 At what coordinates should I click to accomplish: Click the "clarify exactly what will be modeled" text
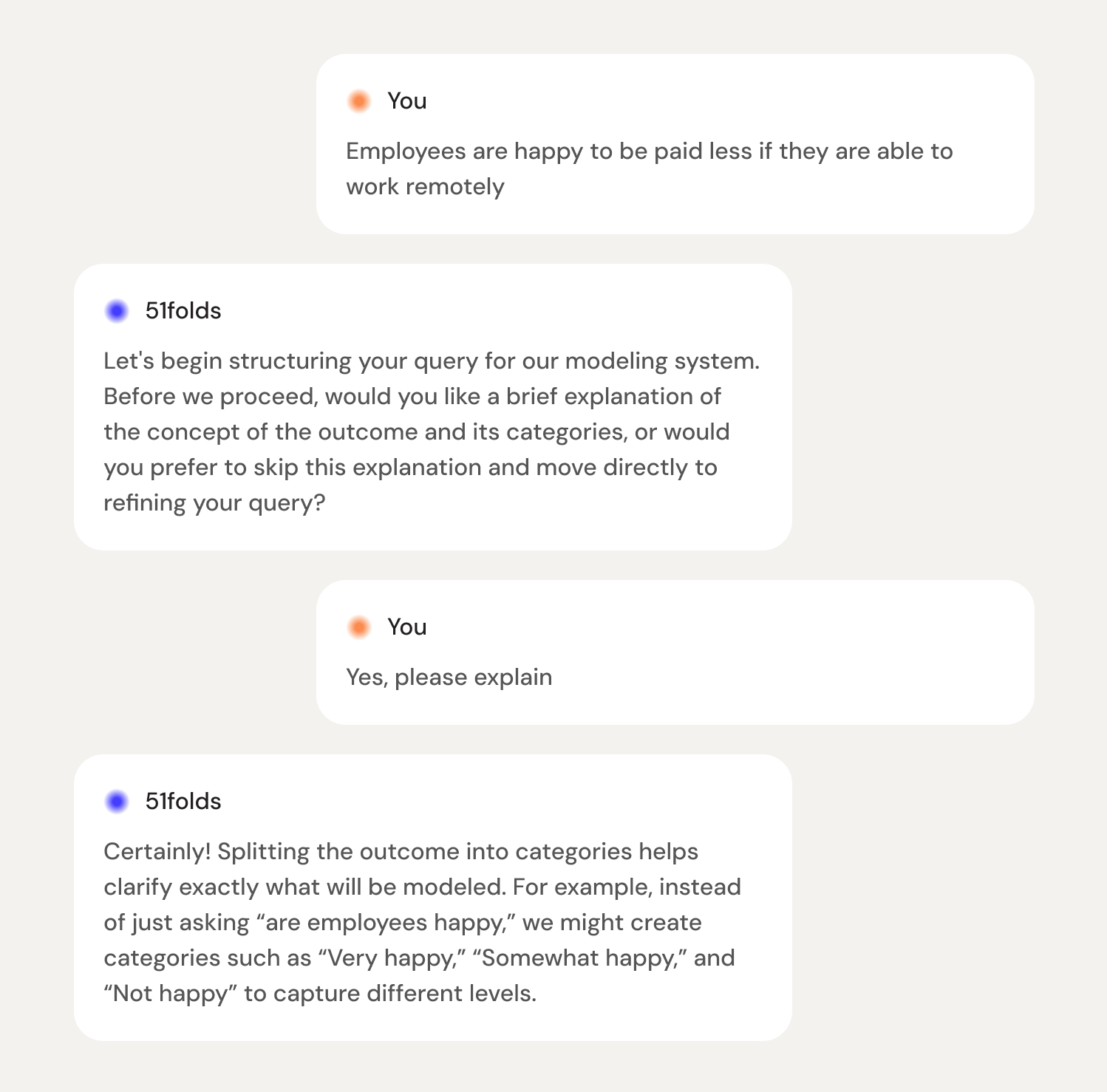coord(304,887)
